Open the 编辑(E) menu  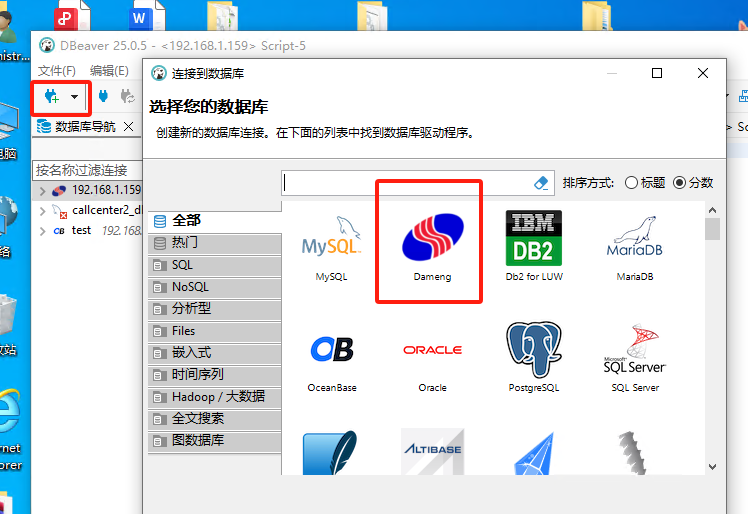click(x=109, y=71)
